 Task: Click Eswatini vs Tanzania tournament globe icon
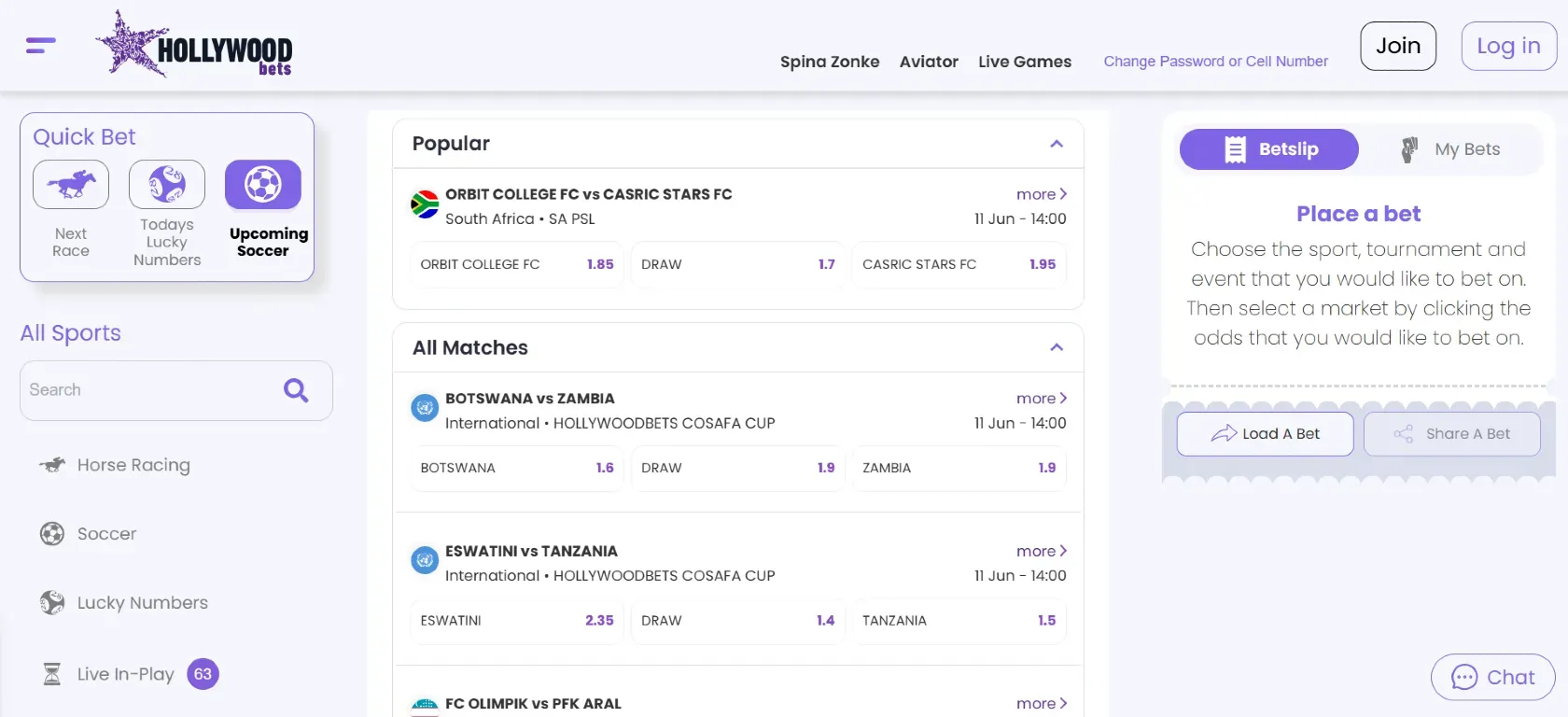tap(425, 560)
